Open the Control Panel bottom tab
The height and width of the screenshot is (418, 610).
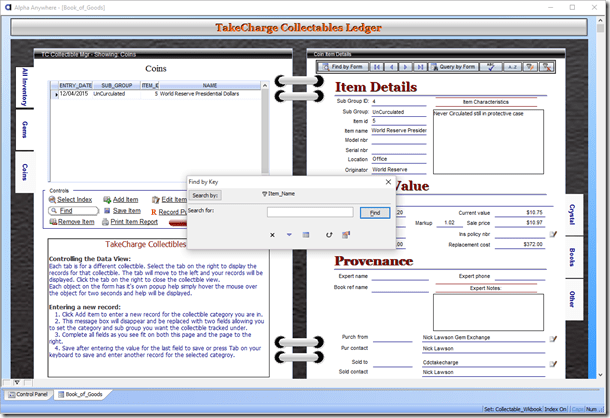[30, 396]
